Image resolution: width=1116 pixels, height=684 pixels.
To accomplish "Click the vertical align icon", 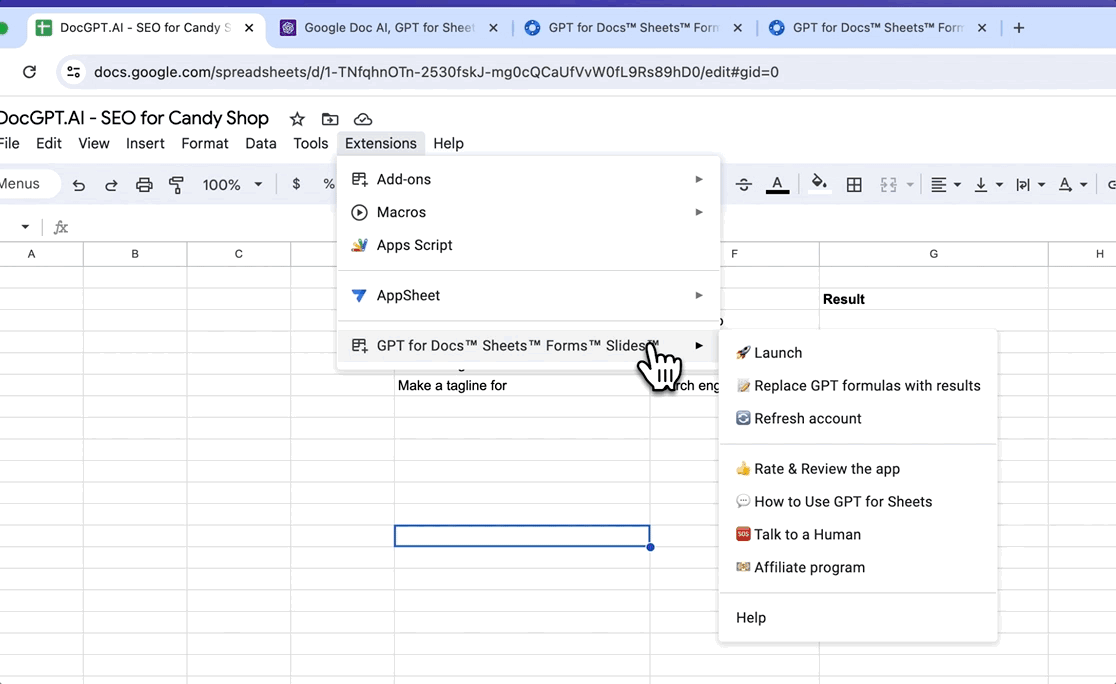I will [x=981, y=185].
